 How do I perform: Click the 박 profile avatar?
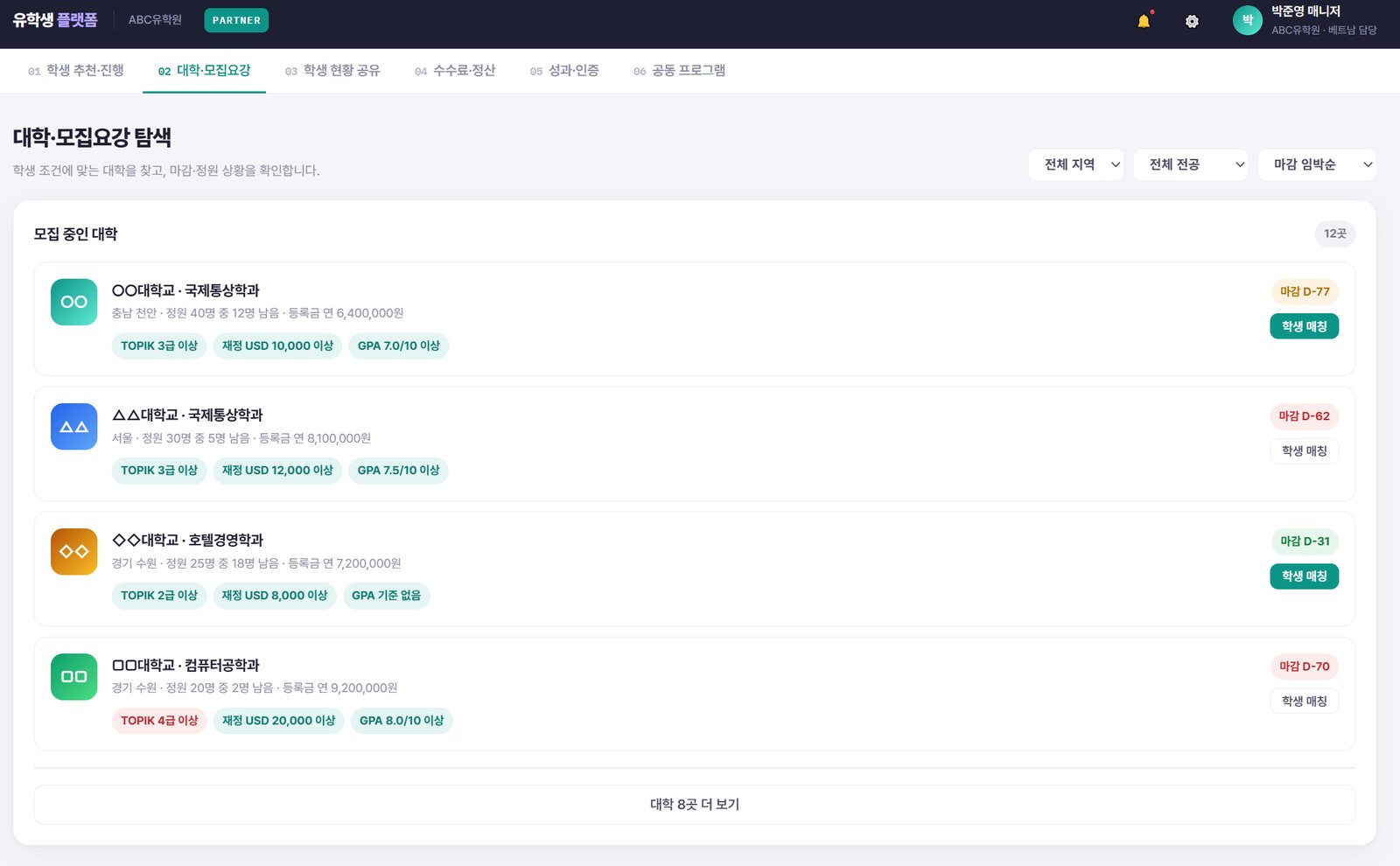pyautogui.click(x=1247, y=20)
